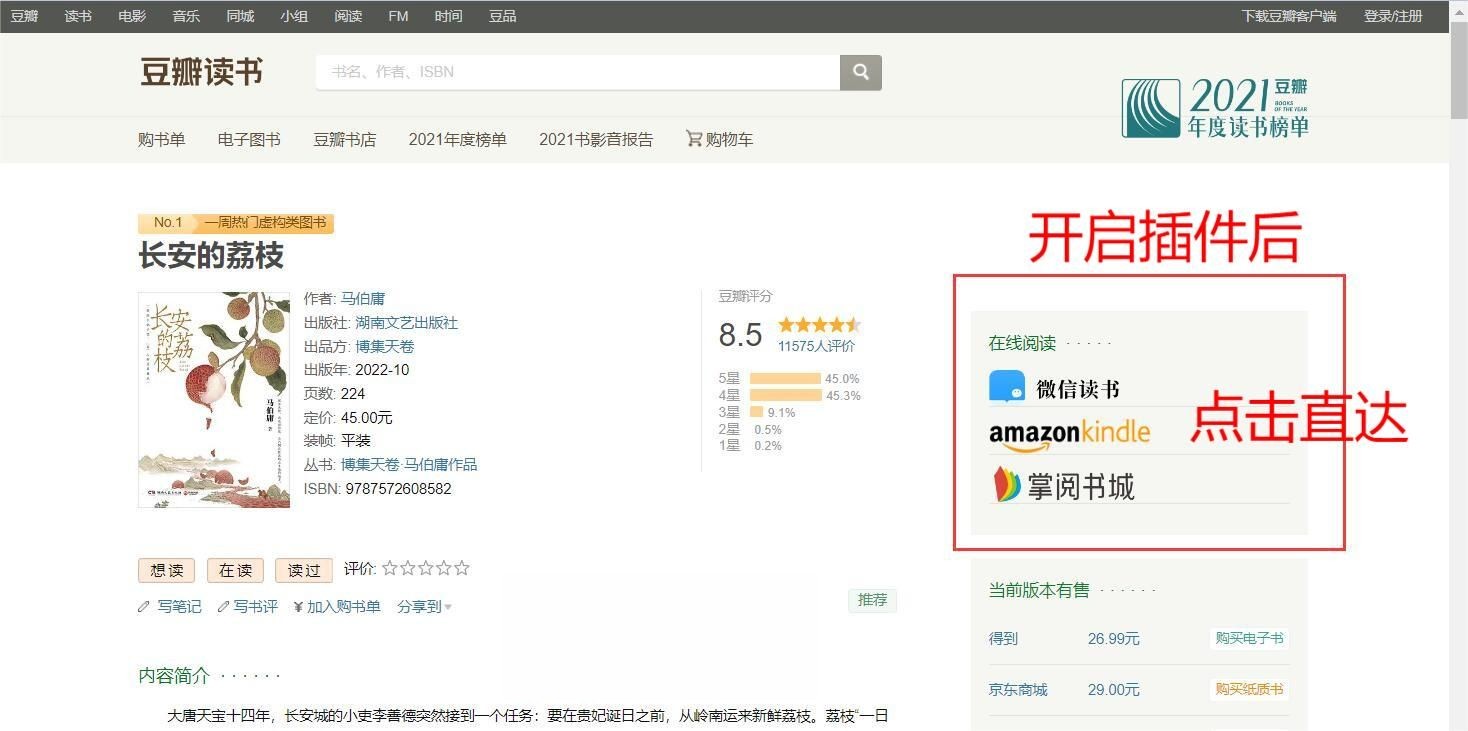This screenshot has width=1468, height=731.
Task: Open 博集天卷 producer link
Action: pos(385,346)
